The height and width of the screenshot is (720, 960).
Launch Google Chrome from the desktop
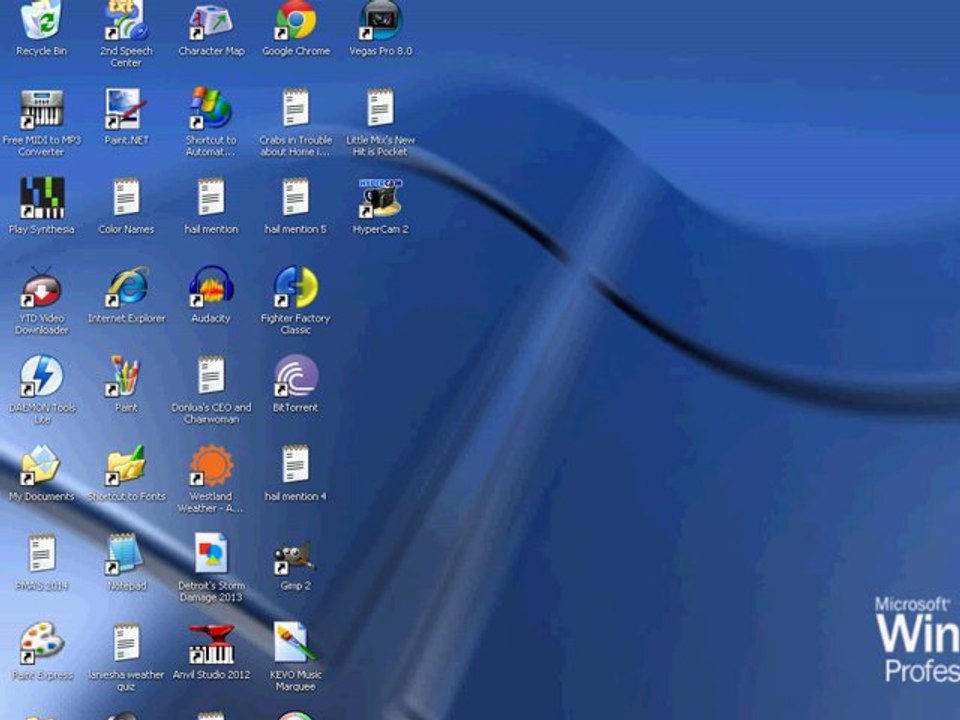(295, 21)
